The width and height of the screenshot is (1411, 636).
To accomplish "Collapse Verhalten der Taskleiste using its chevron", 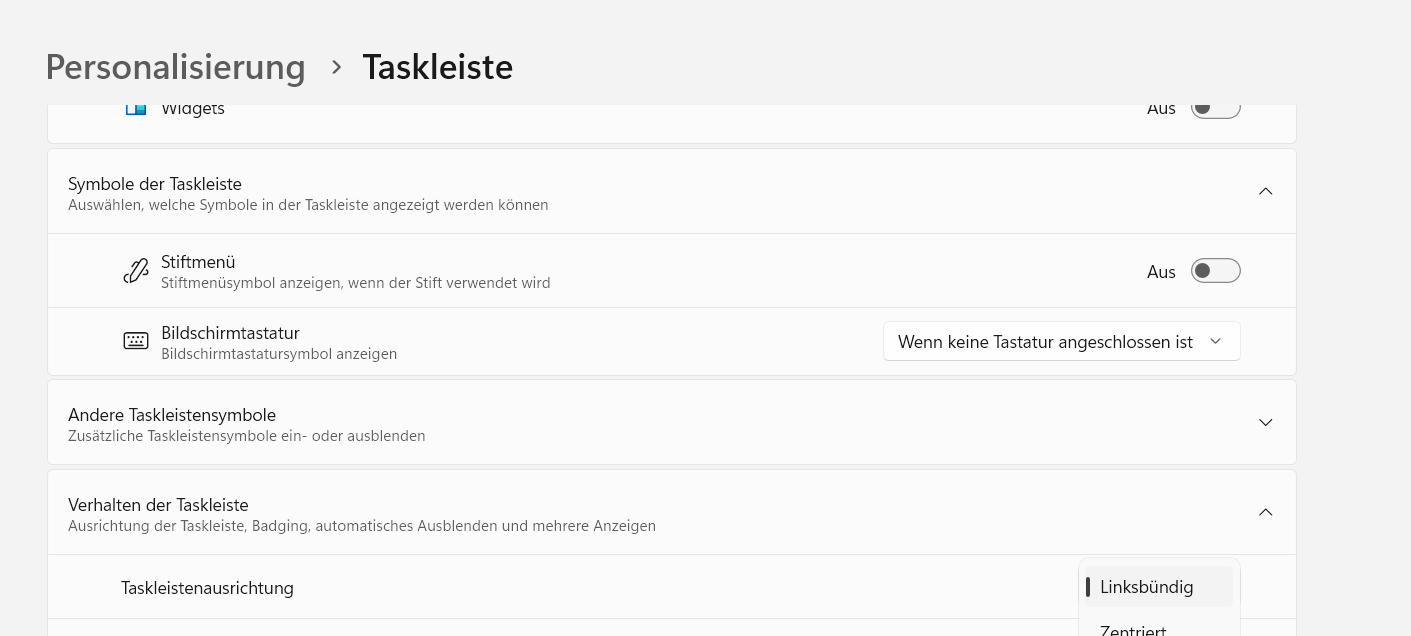I will tap(1265, 512).
